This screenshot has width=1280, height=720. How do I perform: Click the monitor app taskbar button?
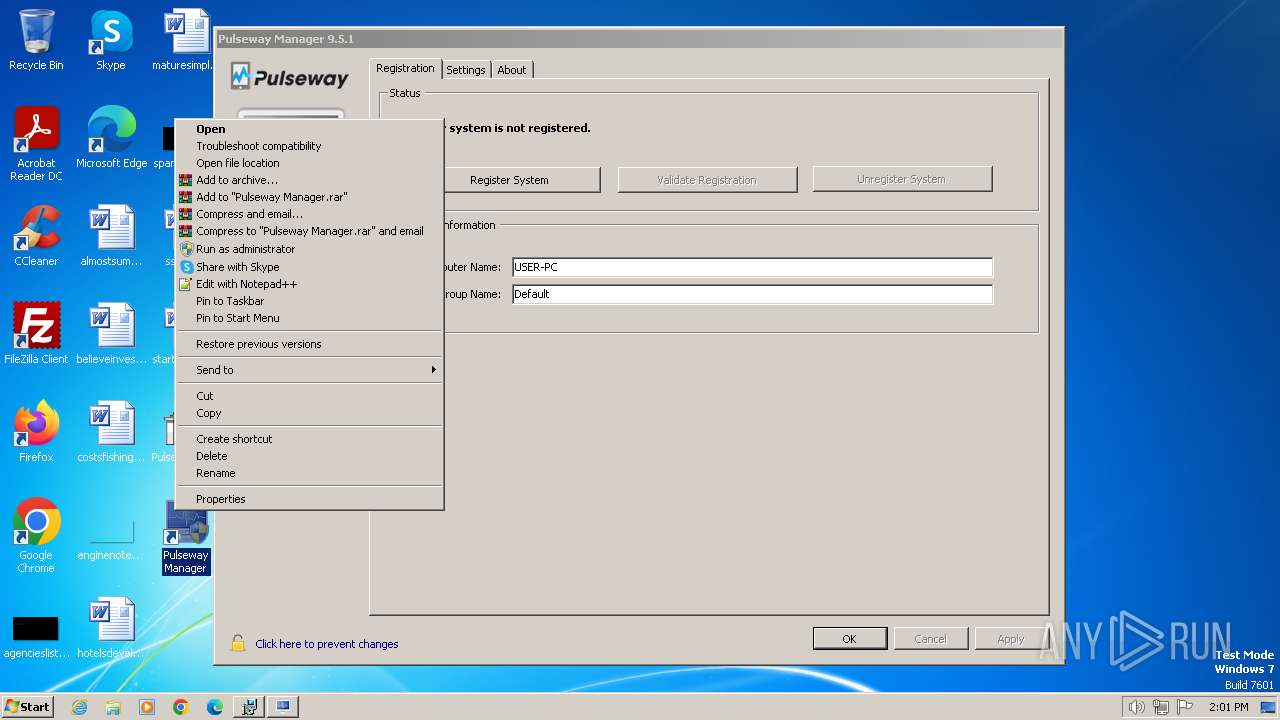click(283, 707)
